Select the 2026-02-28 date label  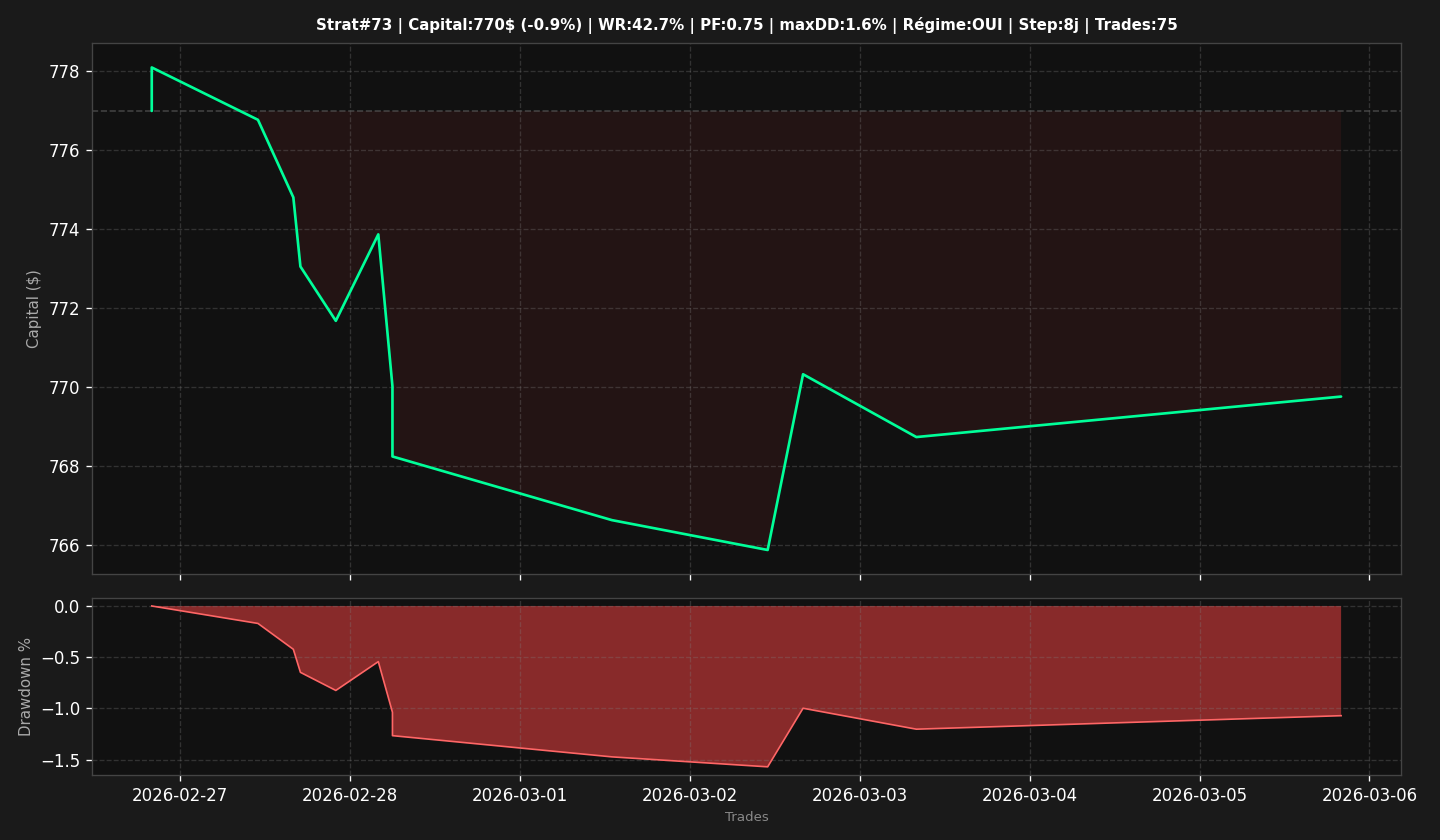click(350, 795)
